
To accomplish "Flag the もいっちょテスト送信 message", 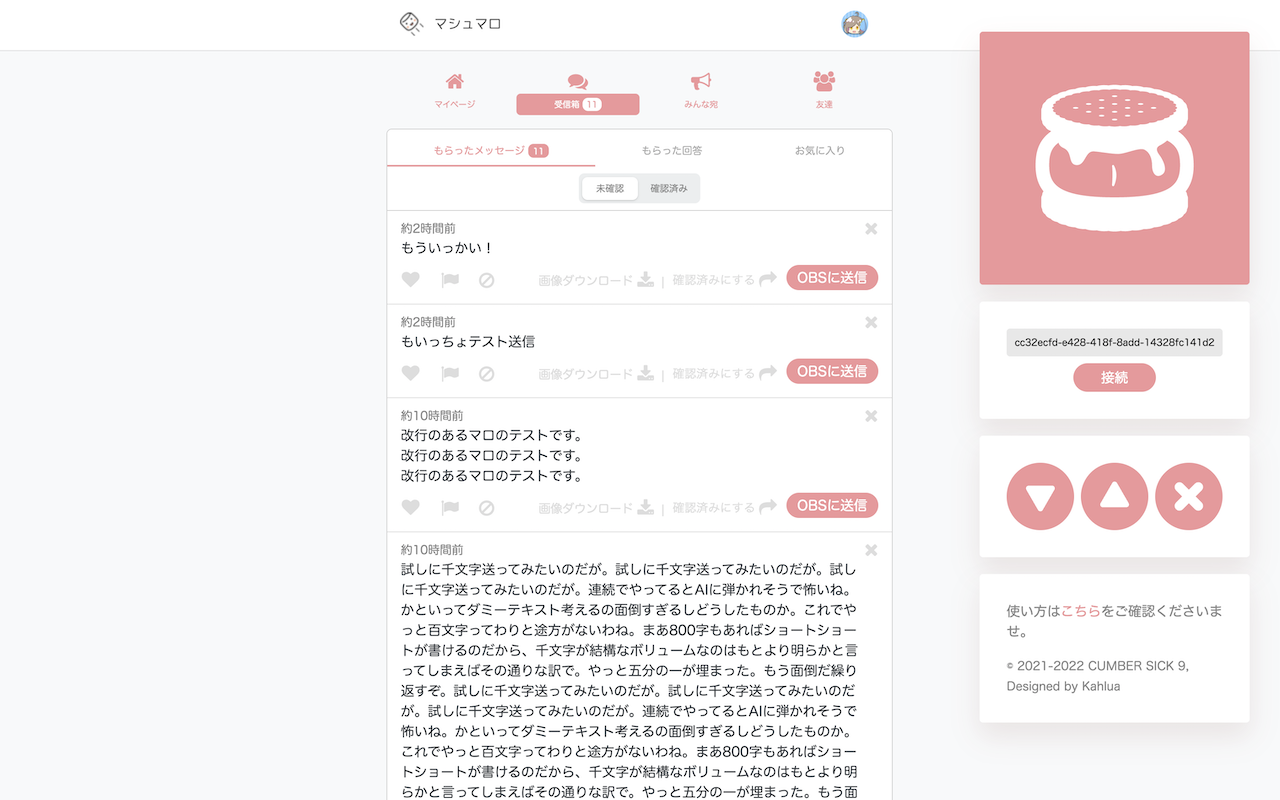I will 449,371.
